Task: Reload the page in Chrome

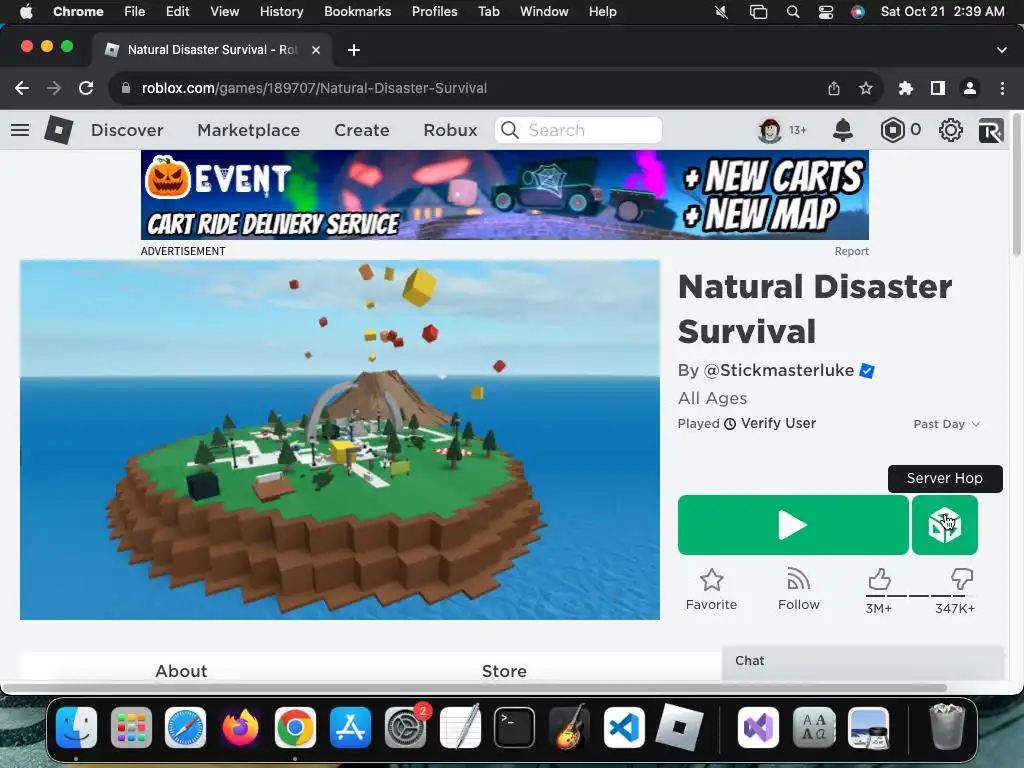Action: tap(86, 88)
